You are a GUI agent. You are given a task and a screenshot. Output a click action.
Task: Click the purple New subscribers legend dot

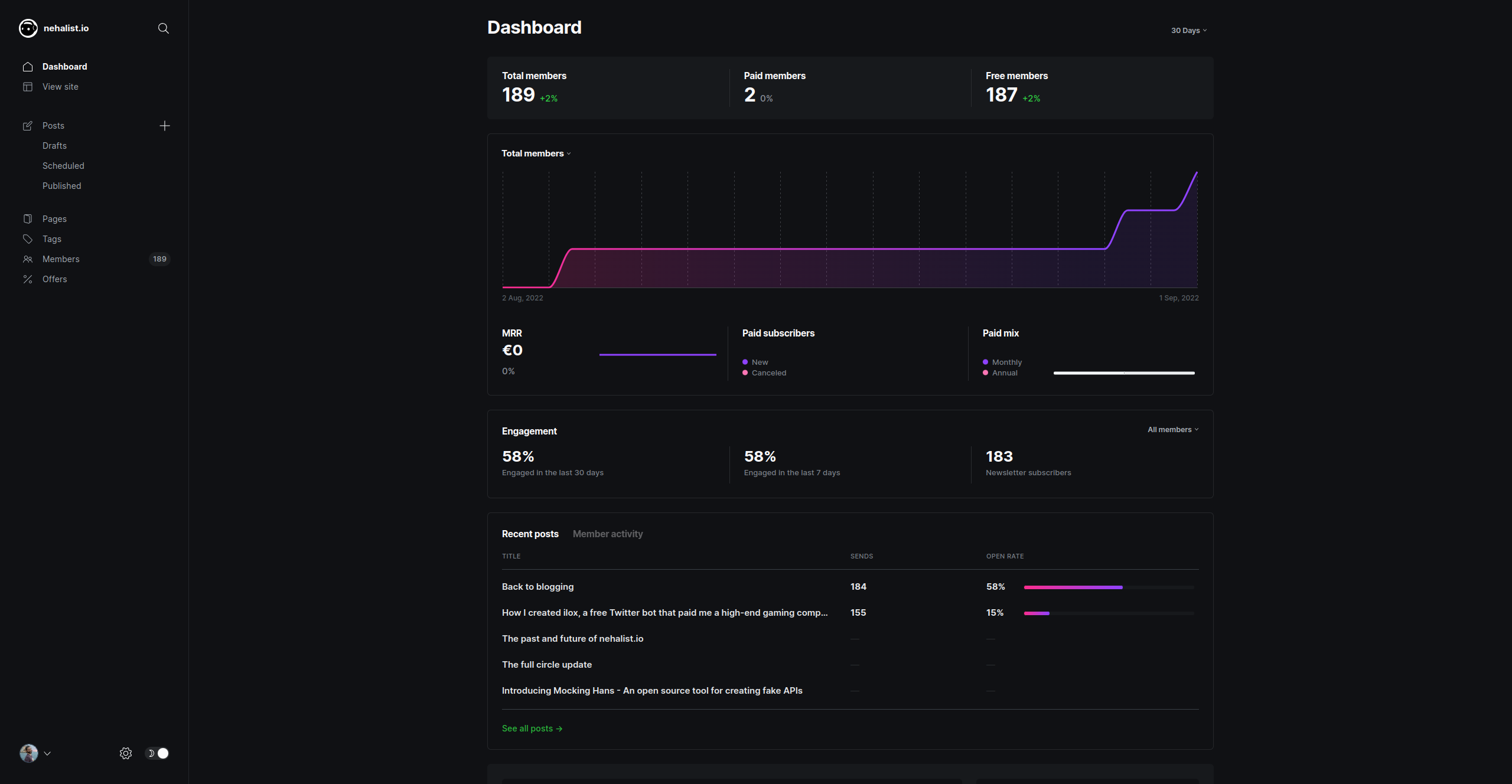point(745,362)
